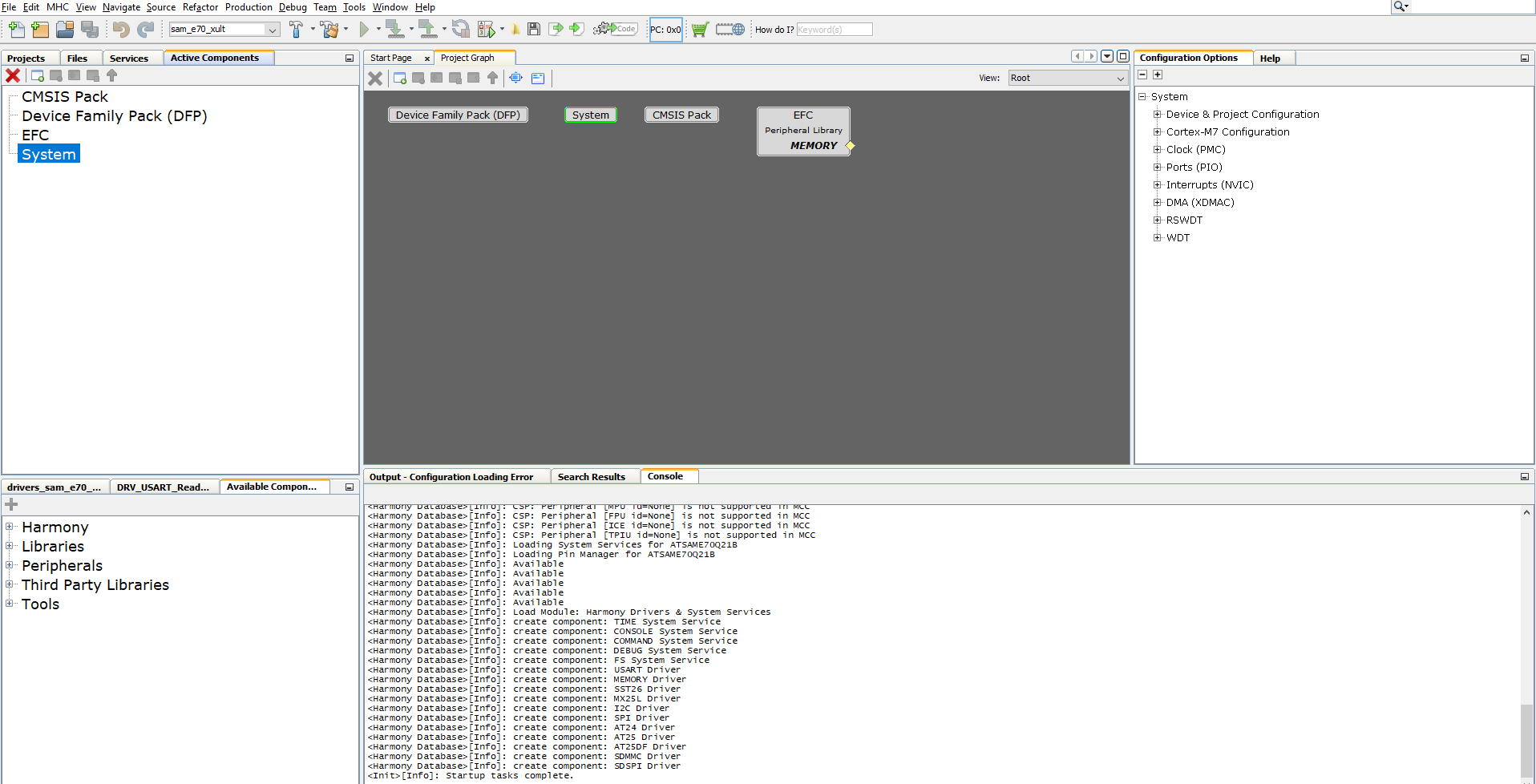This screenshot has width=1536, height=784.
Task: Expand the Harmony node in Available Components
Action: [10, 527]
